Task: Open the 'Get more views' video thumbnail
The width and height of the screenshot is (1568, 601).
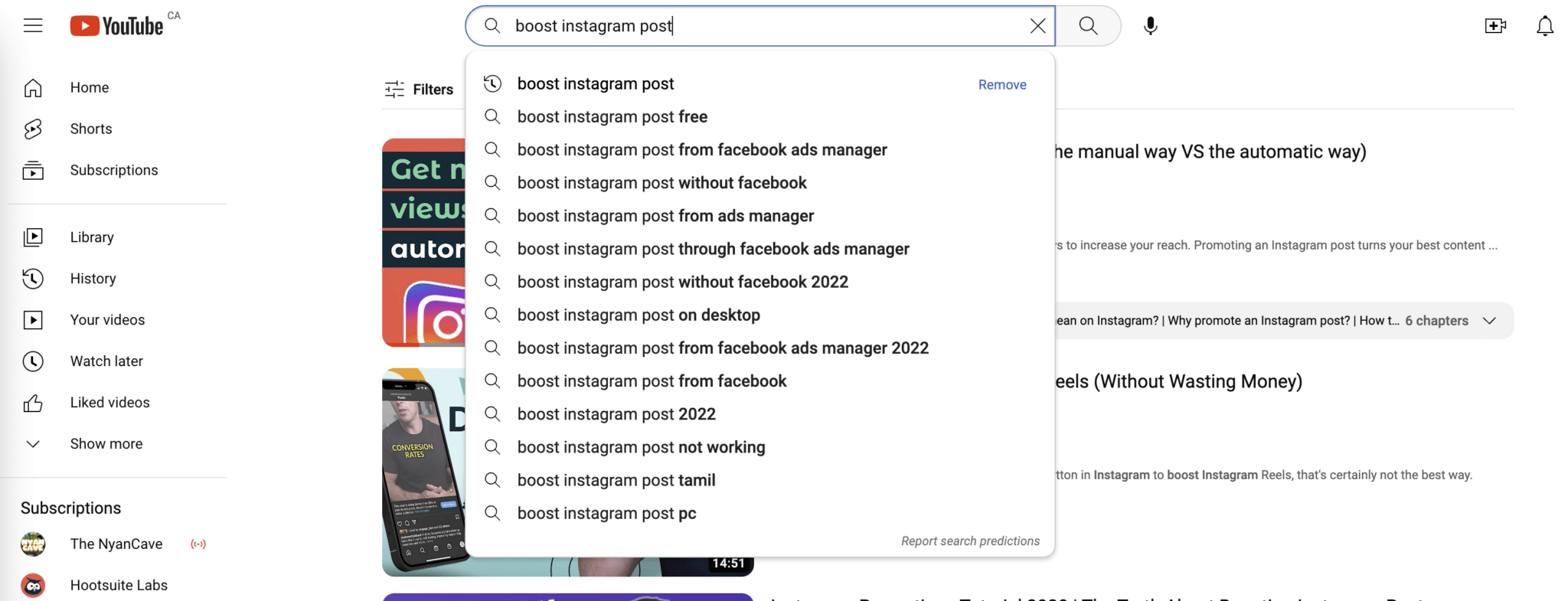Action: [x=423, y=243]
